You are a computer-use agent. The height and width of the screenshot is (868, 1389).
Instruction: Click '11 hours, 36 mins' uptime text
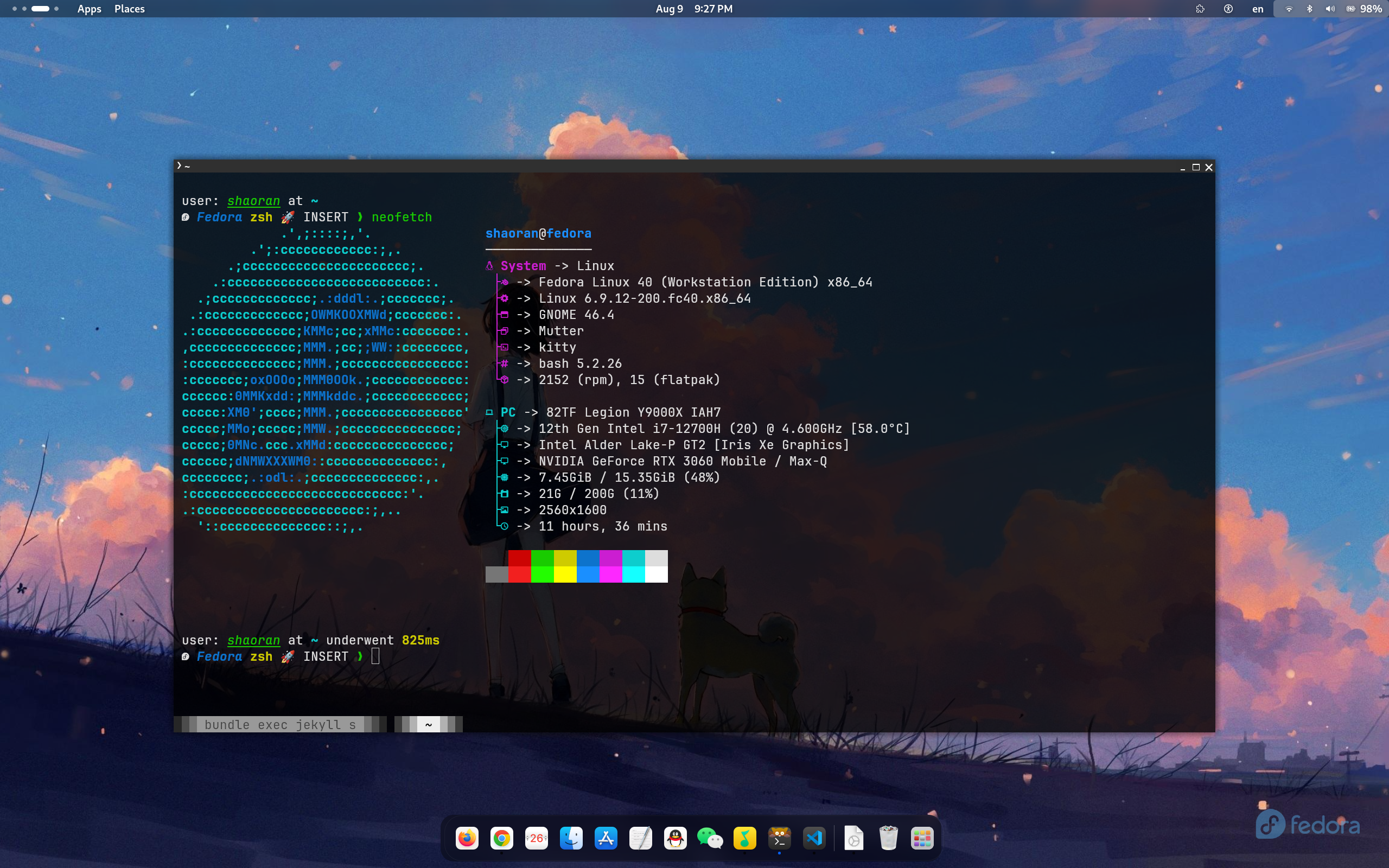click(x=603, y=526)
